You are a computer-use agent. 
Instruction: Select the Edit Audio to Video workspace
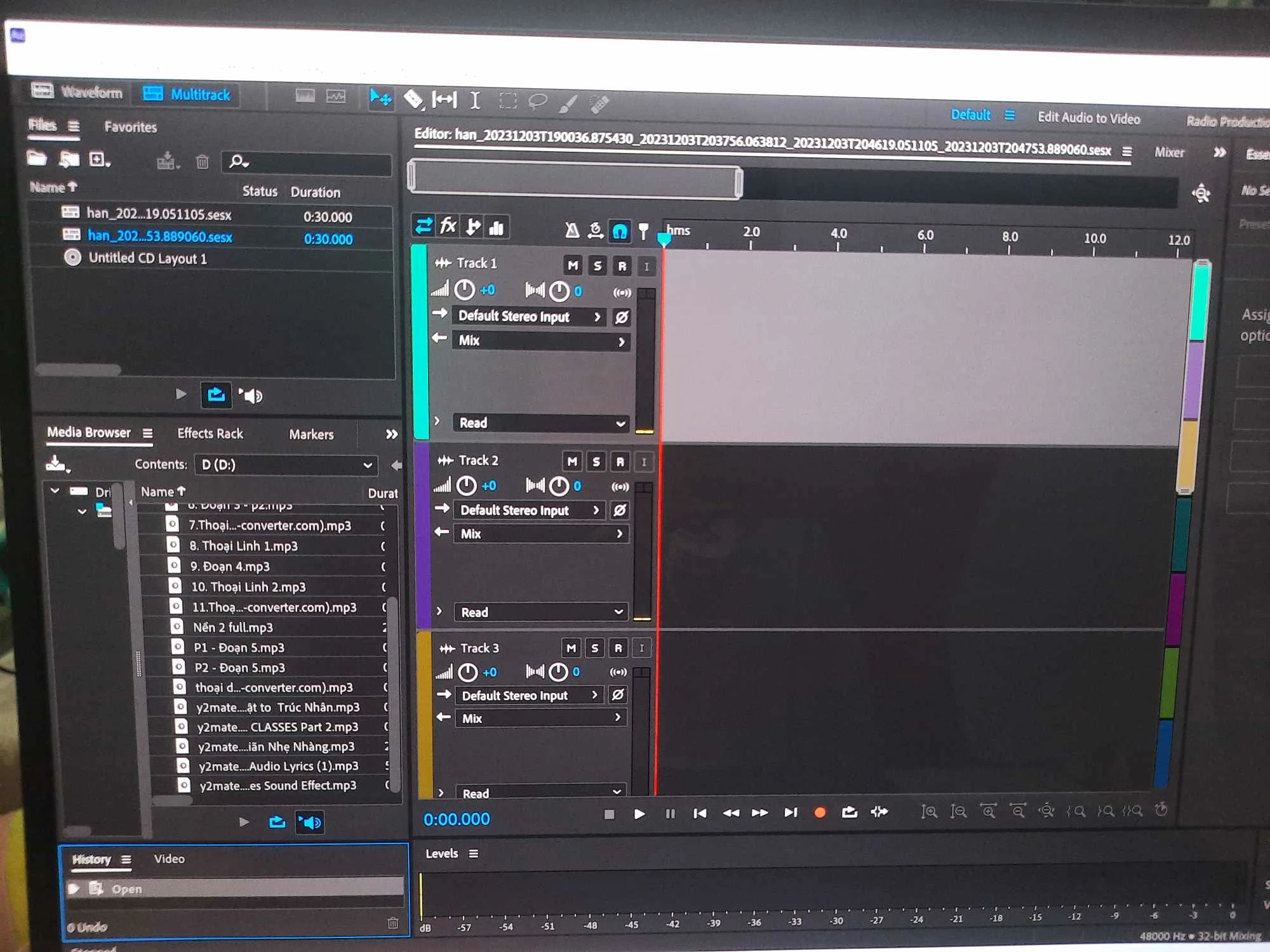(1088, 118)
